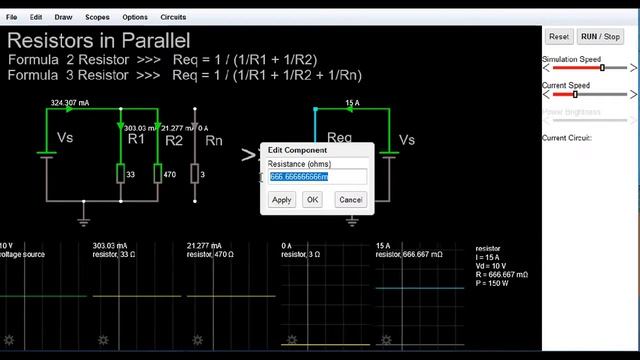The width and height of the screenshot is (640, 360).
Task: Open the Edit menu
Action: coord(36,17)
